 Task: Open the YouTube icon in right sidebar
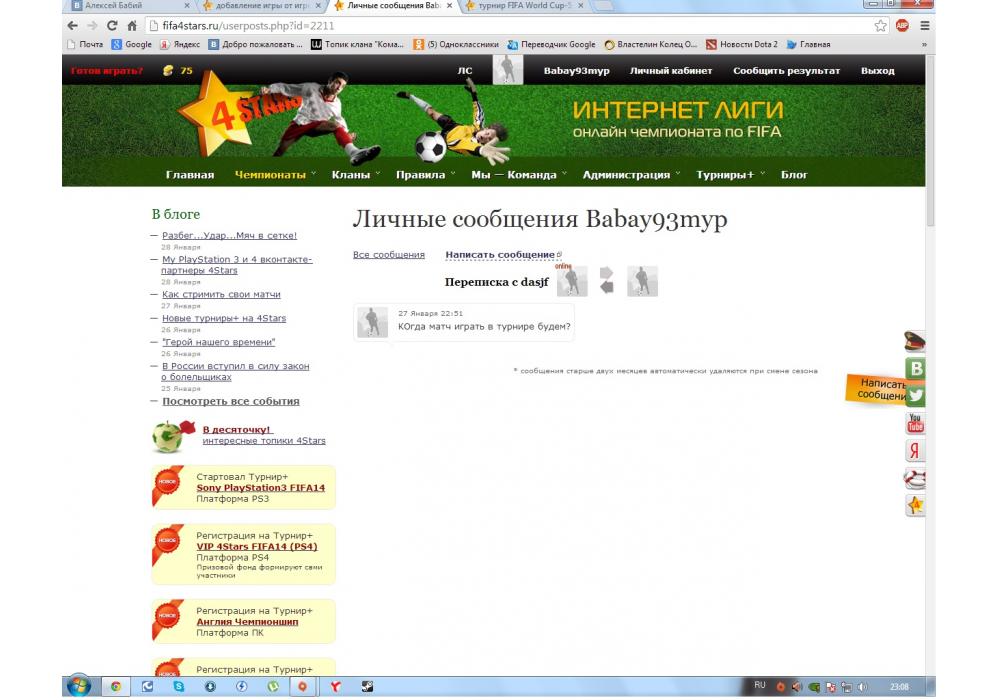(x=915, y=423)
